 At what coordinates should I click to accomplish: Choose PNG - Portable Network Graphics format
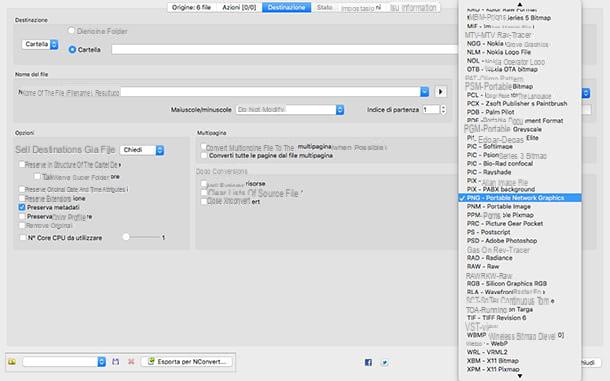coord(520,198)
